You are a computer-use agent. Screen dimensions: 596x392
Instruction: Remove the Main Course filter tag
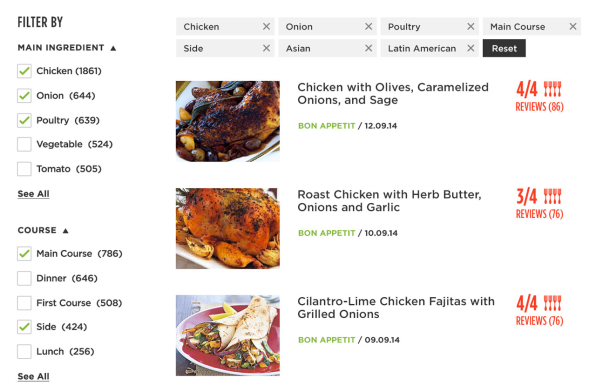pos(573,26)
